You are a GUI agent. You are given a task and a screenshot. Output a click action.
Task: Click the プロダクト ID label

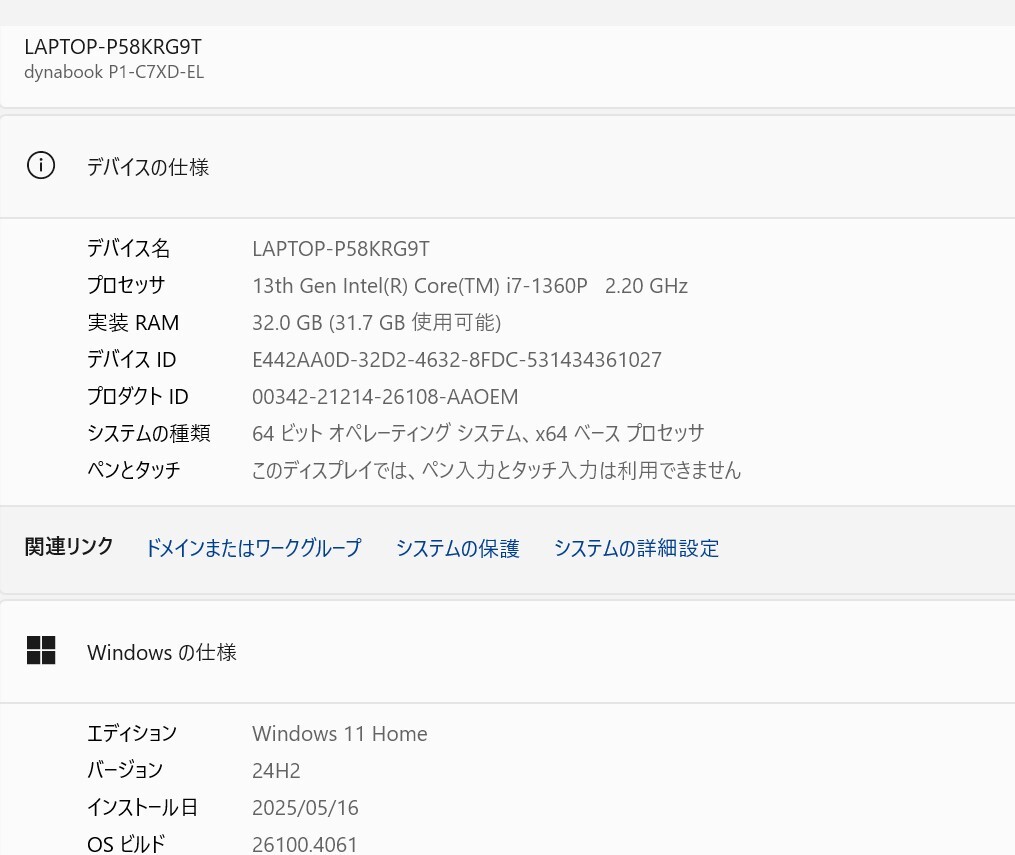(138, 396)
